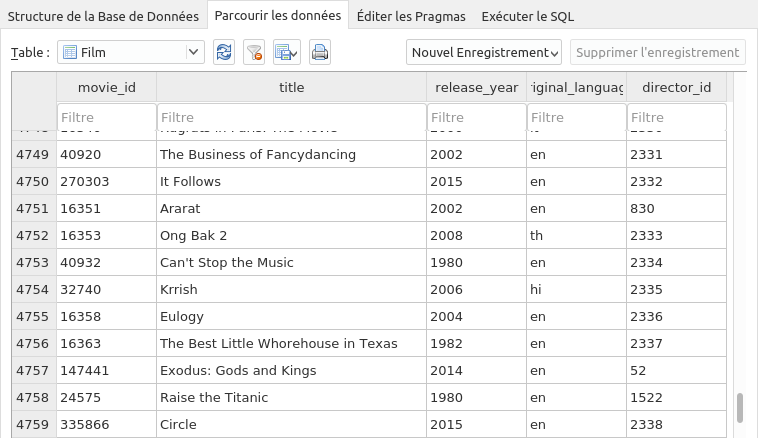This screenshot has height=438, width=758.
Task: Go to Exécuter le SQL tab
Action: (528, 16)
